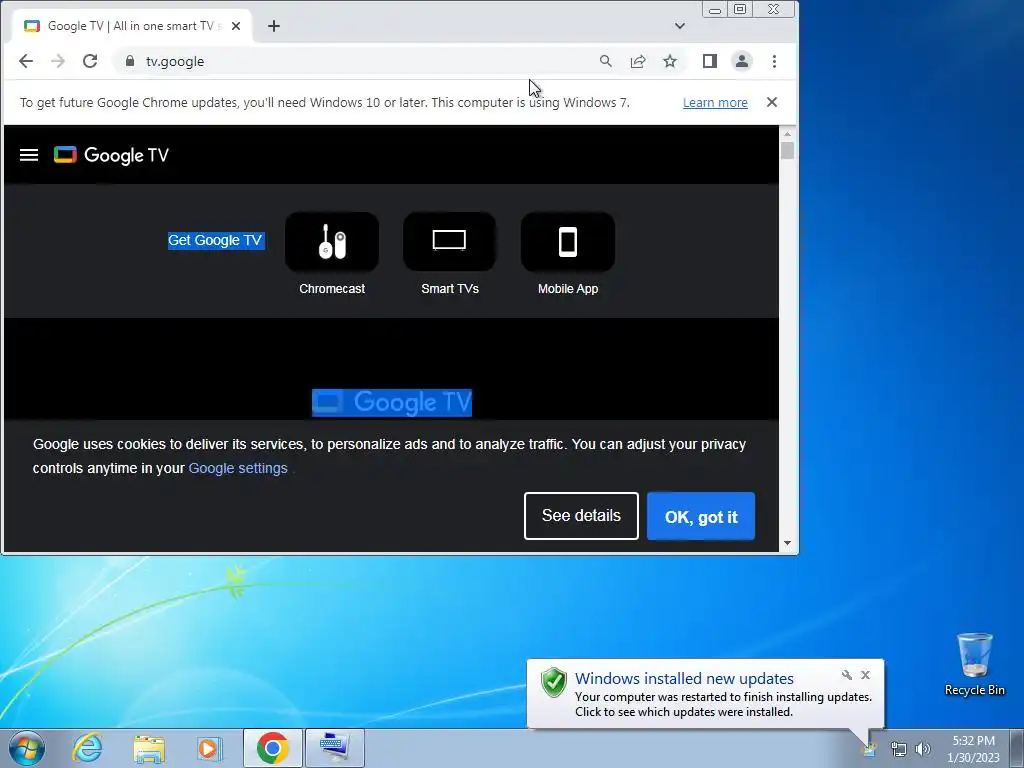Follow the Learn more link in the infobar
This screenshot has height=768, width=1024.
click(x=715, y=103)
